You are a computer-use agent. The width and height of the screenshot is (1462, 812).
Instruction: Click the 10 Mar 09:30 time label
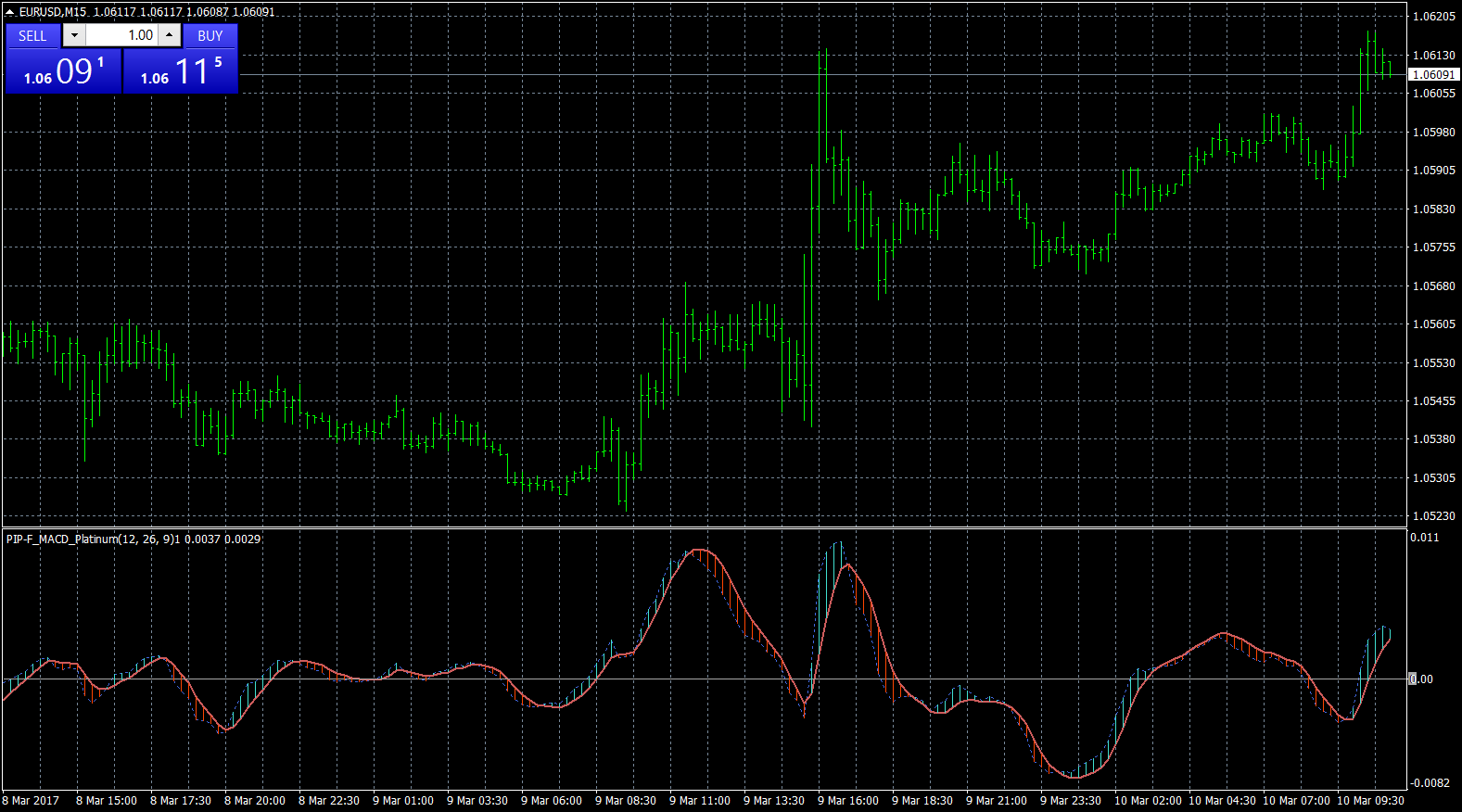coord(1370,800)
